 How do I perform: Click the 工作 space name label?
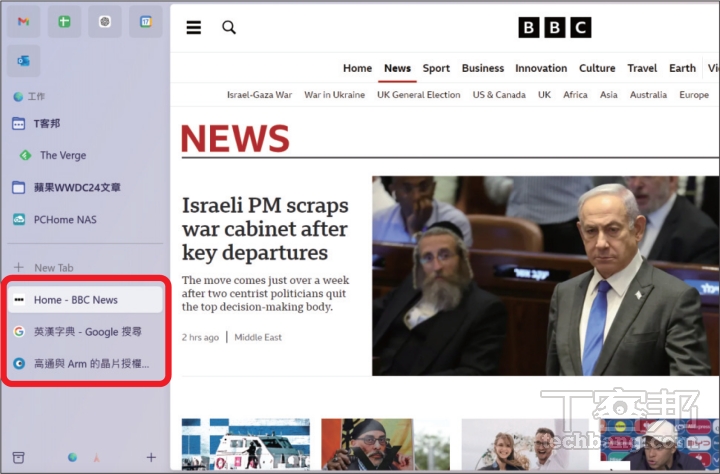coord(36,96)
